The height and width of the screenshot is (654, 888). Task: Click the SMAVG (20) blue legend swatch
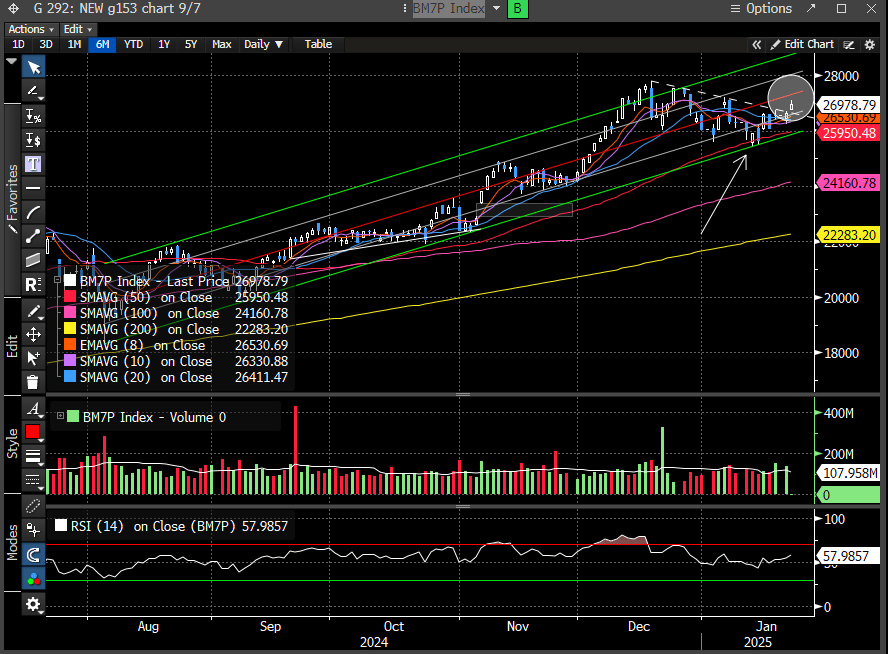coord(70,376)
